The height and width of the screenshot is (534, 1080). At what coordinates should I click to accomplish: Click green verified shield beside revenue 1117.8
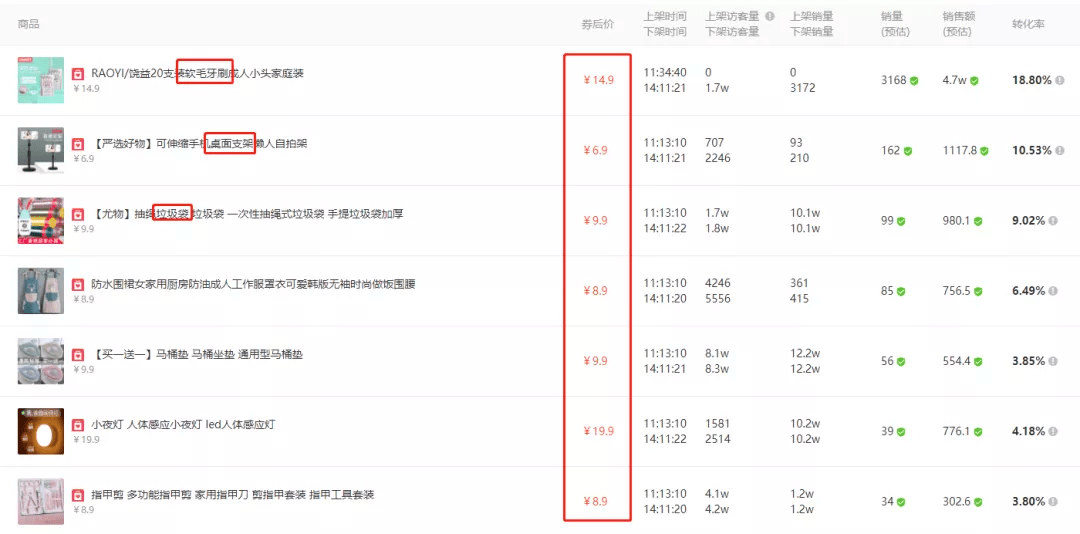pos(984,151)
